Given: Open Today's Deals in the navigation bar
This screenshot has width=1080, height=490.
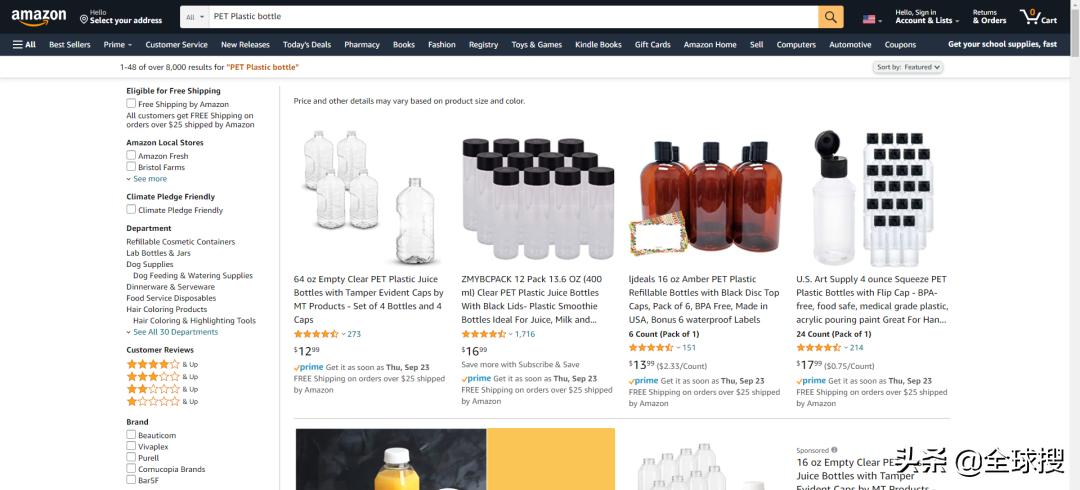Looking at the screenshot, I should point(307,45).
